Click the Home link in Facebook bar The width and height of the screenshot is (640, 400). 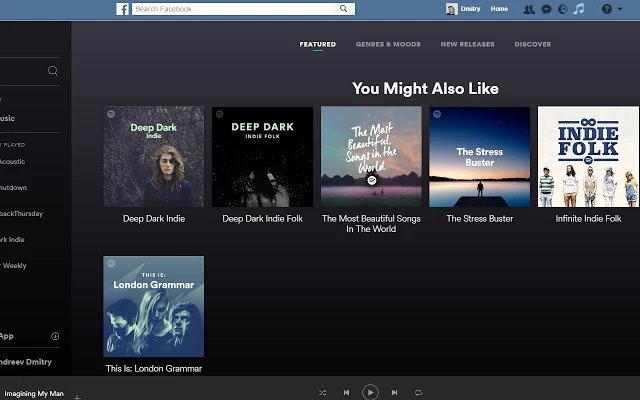click(499, 9)
